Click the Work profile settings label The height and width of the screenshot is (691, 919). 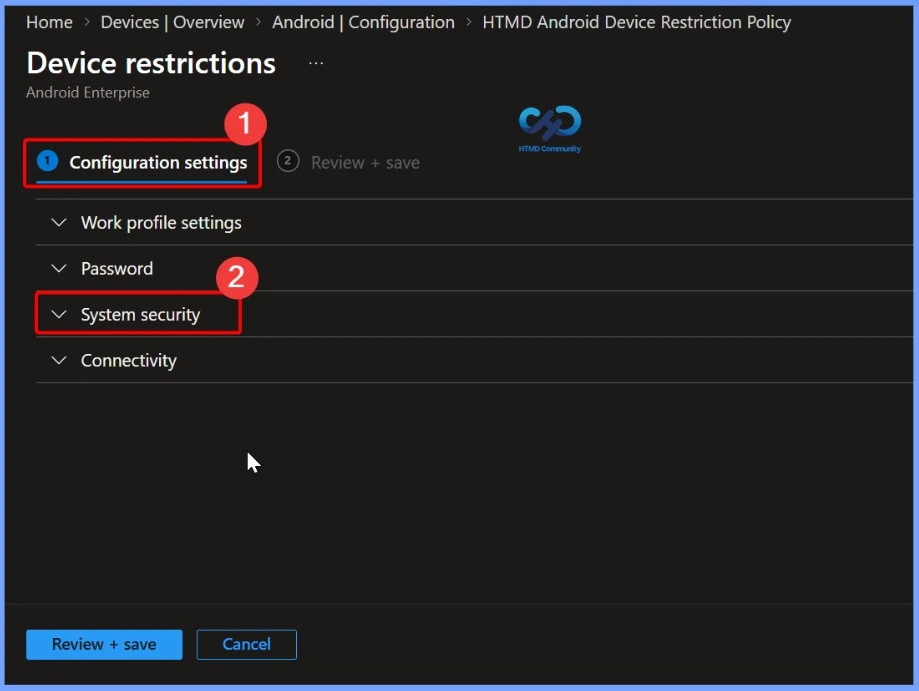(x=161, y=223)
